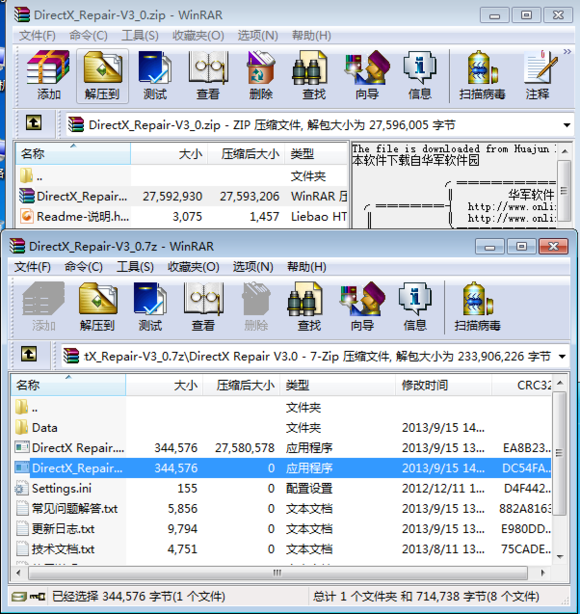The width and height of the screenshot is (580, 614).
Task: Open the View (查看) tool in the zip window
Action: [208, 76]
